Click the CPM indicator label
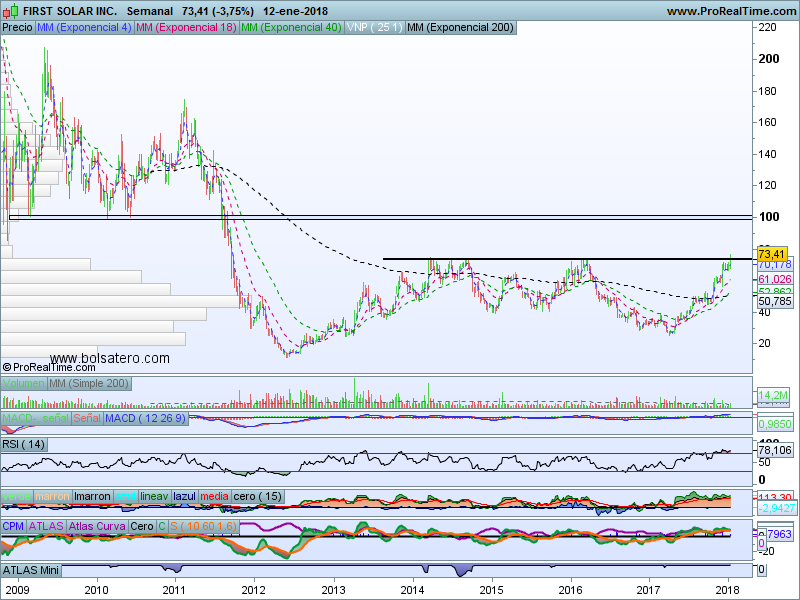The image size is (800, 600). (13, 526)
